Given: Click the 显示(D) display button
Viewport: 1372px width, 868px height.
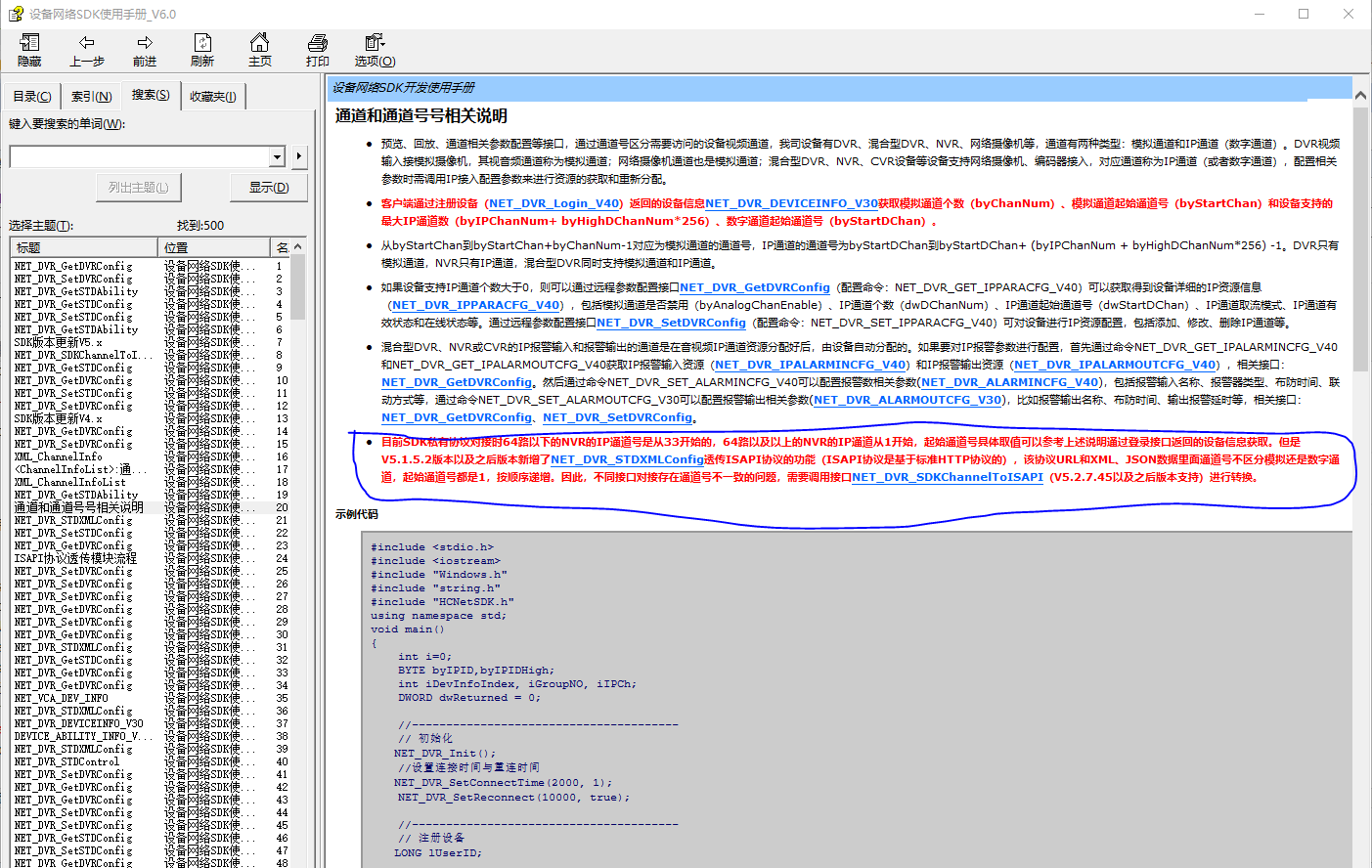Looking at the screenshot, I should [269, 187].
